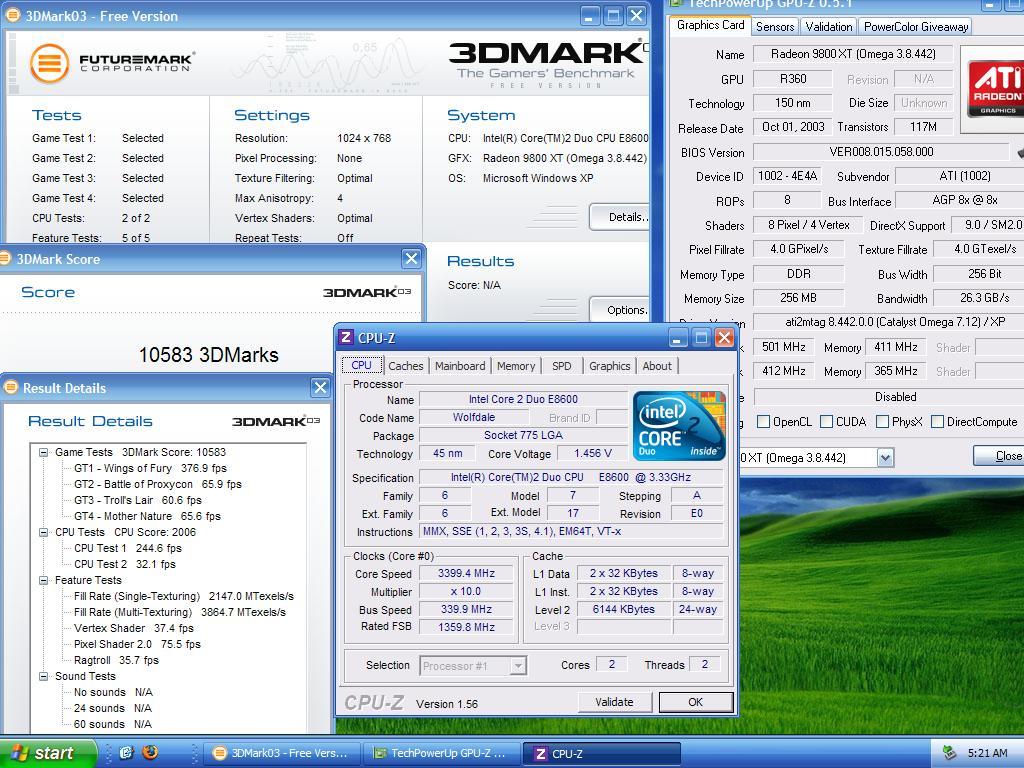Maximize the 3DMark03 main window
This screenshot has width=1024, height=768.
pyautogui.click(x=613, y=16)
